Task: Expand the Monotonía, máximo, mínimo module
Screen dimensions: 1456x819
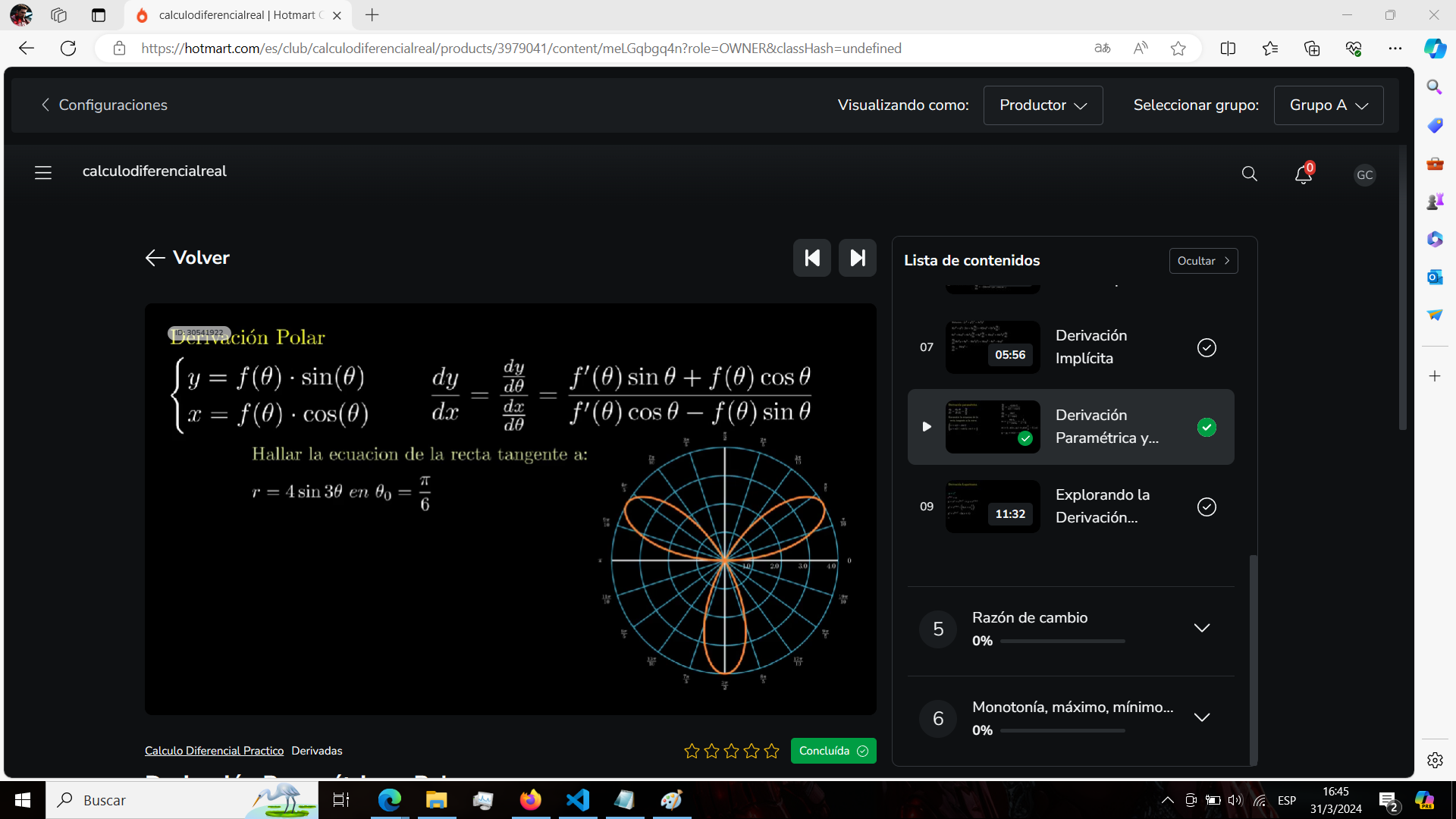Action: (x=1202, y=717)
